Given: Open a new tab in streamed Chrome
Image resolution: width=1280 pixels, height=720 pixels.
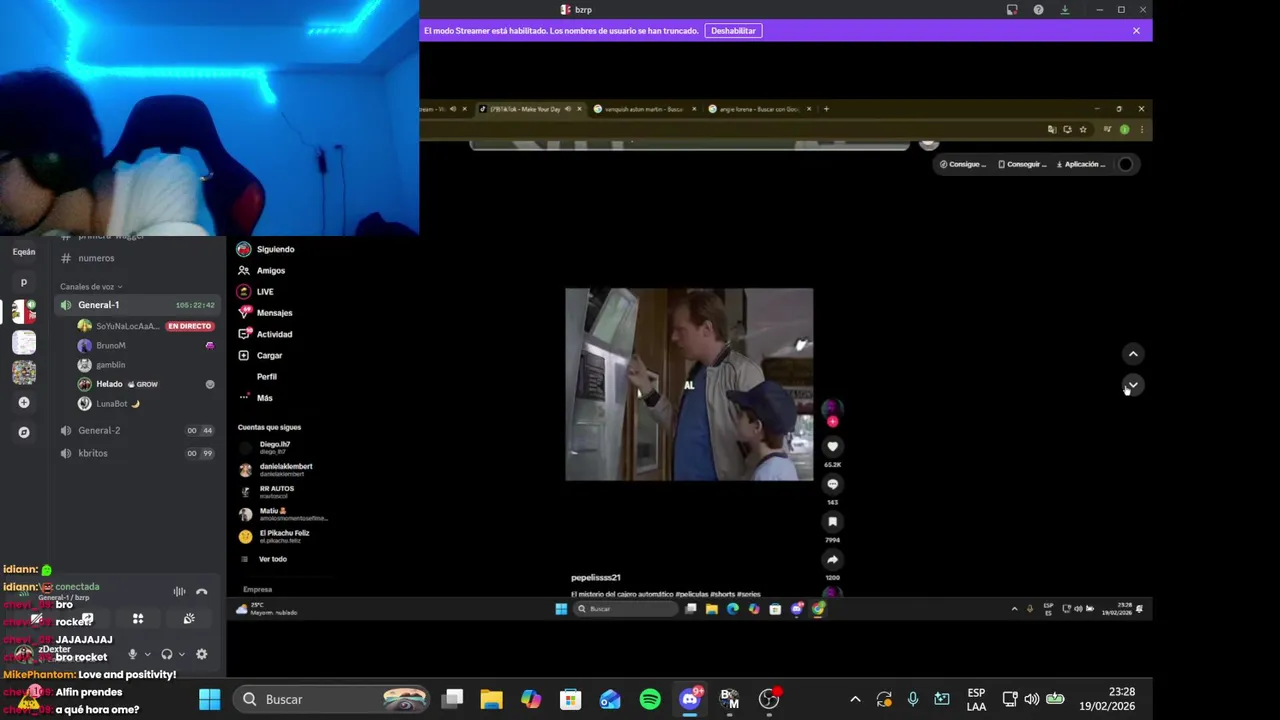Looking at the screenshot, I should [x=826, y=109].
